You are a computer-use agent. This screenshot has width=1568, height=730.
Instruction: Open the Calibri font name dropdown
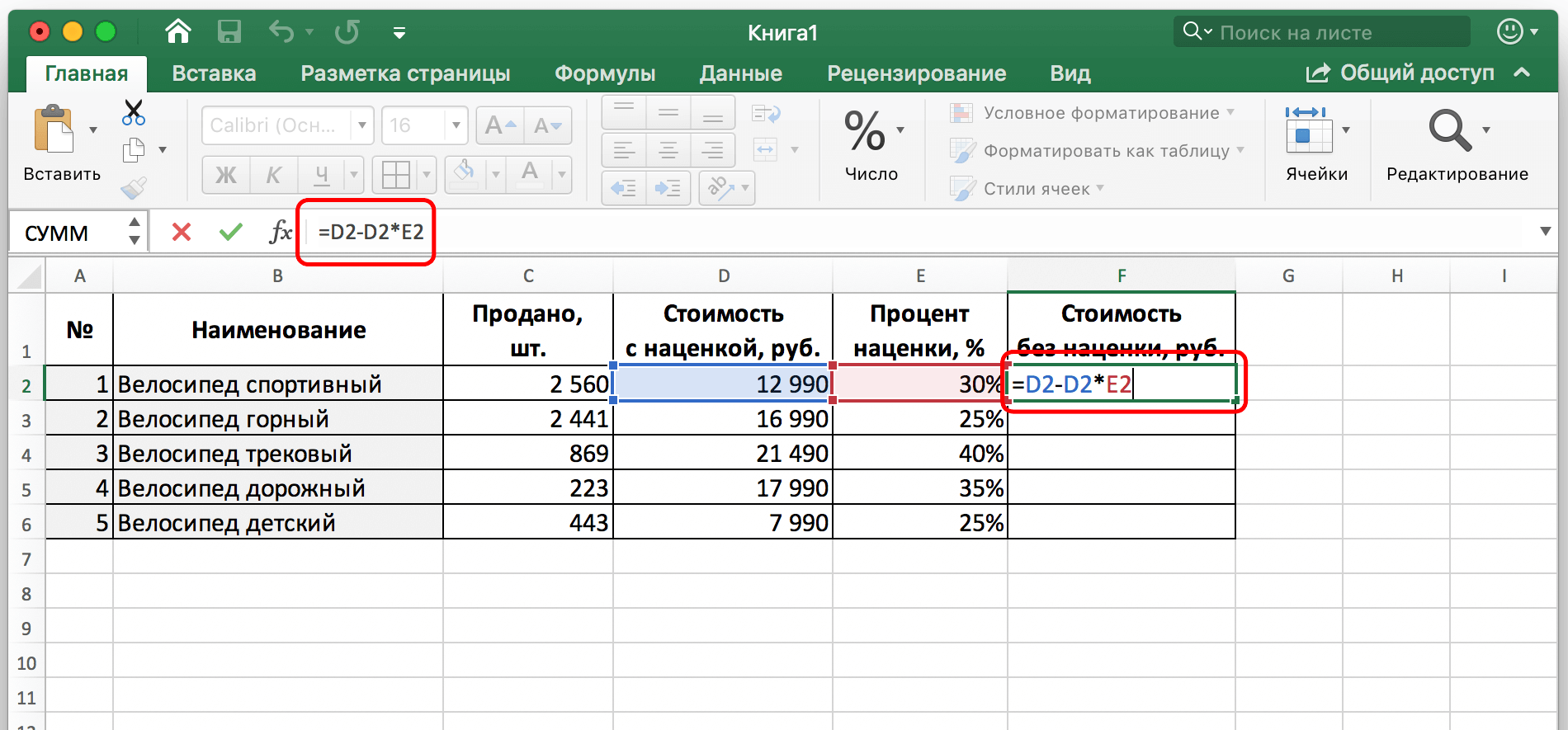361,125
